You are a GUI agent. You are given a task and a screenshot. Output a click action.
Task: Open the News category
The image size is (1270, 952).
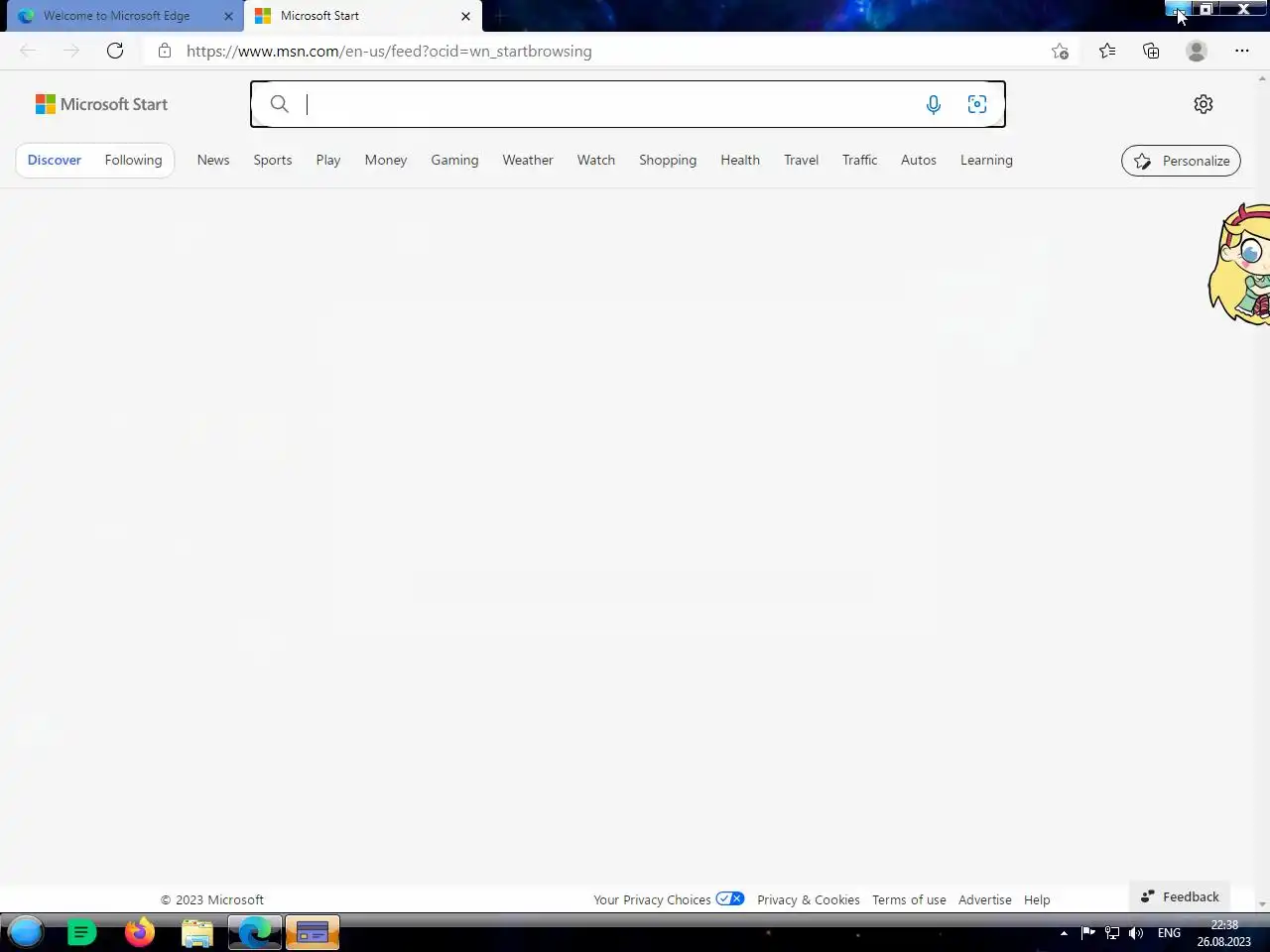[x=213, y=160]
